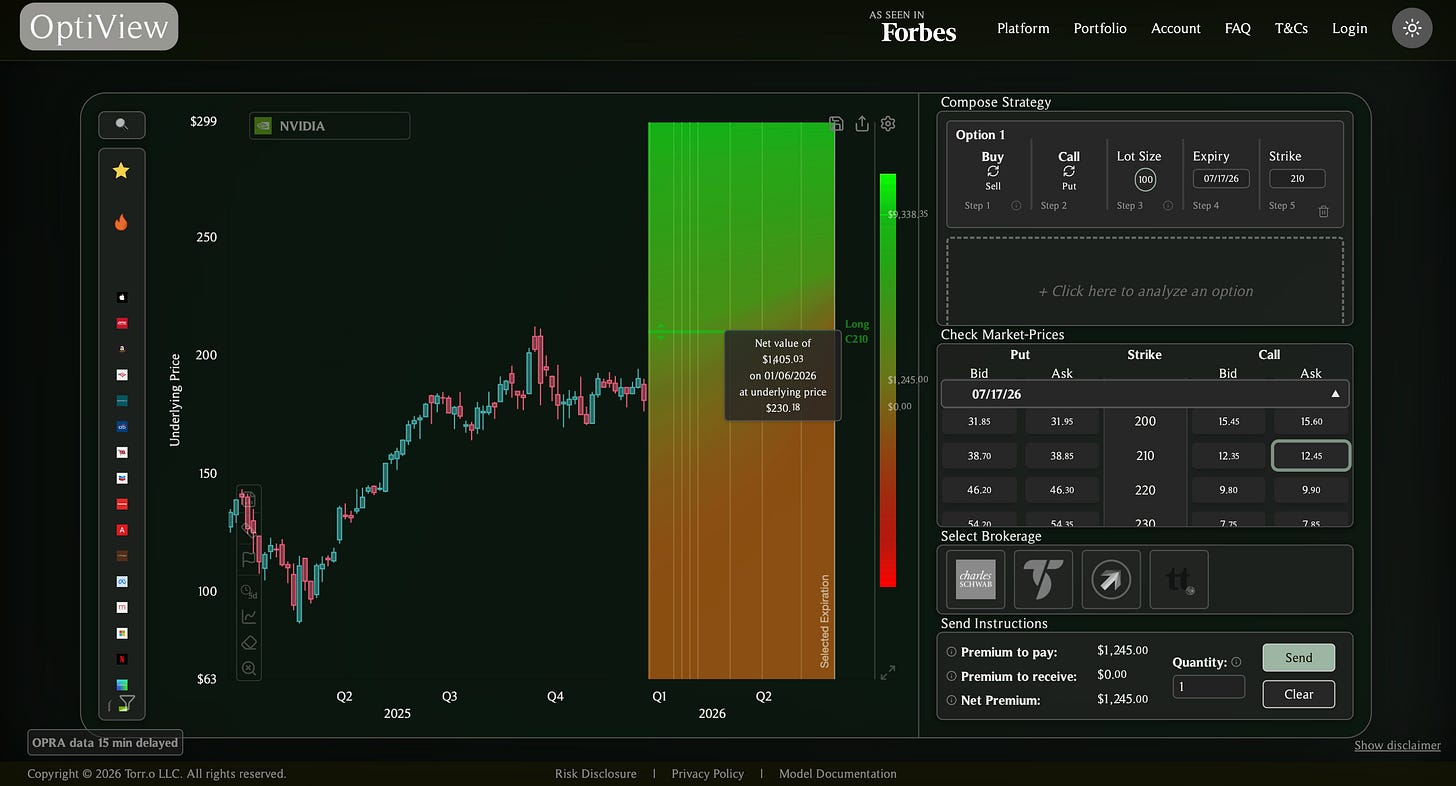Show favorites with the star icon
Screen dimensions: 1456x786
(121, 171)
